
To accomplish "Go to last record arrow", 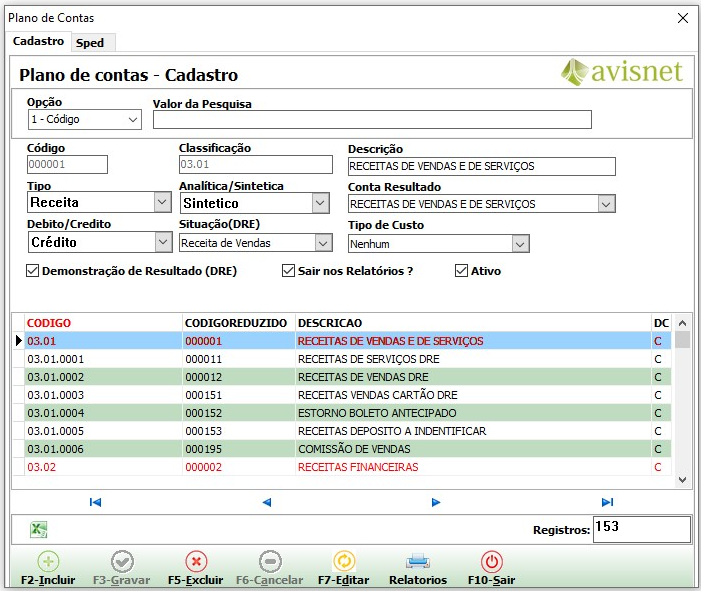I will coord(607,502).
